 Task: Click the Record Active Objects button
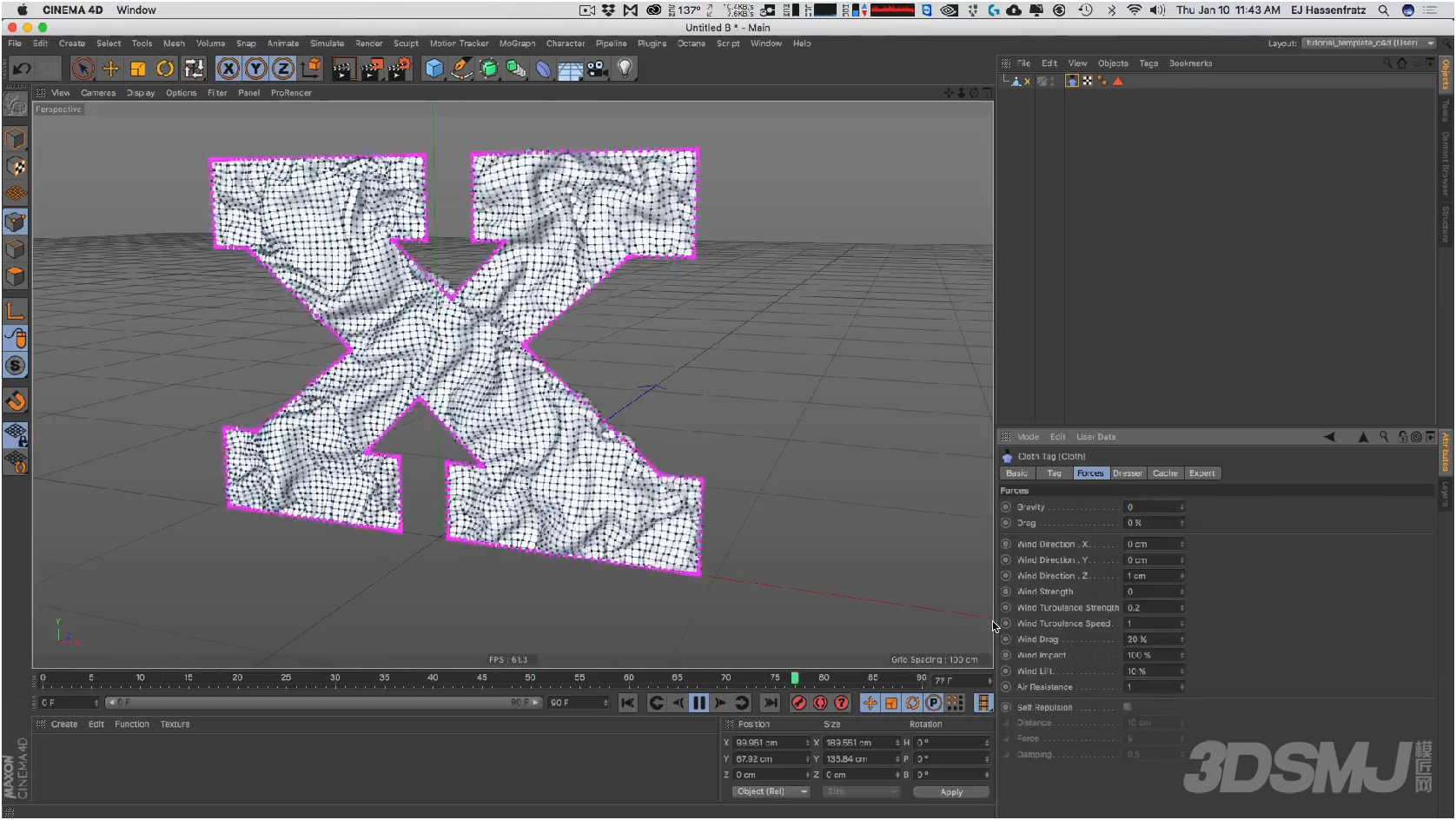click(x=799, y=703)
